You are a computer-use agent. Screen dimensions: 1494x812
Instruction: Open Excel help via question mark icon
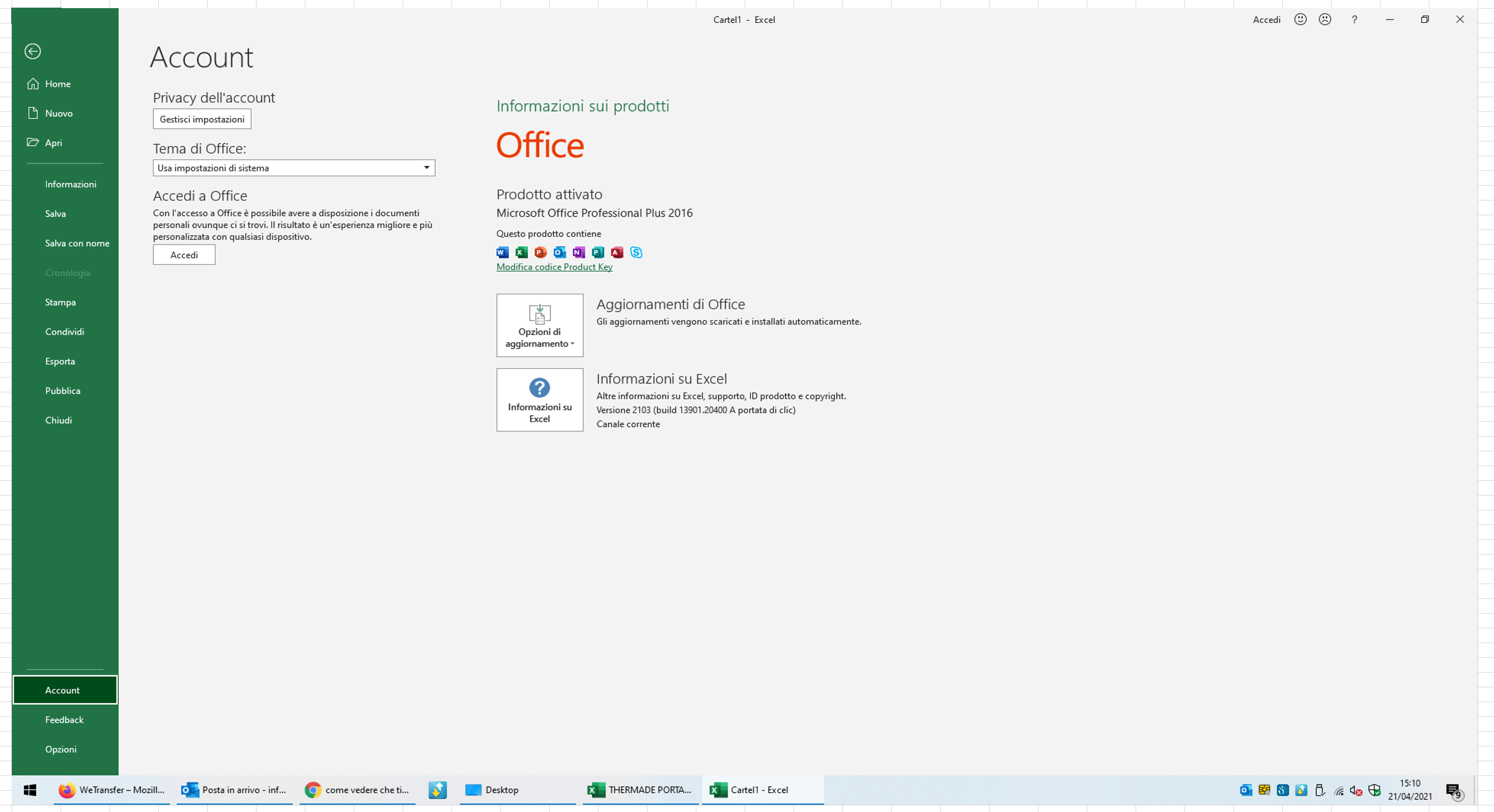coord(1354,19)
